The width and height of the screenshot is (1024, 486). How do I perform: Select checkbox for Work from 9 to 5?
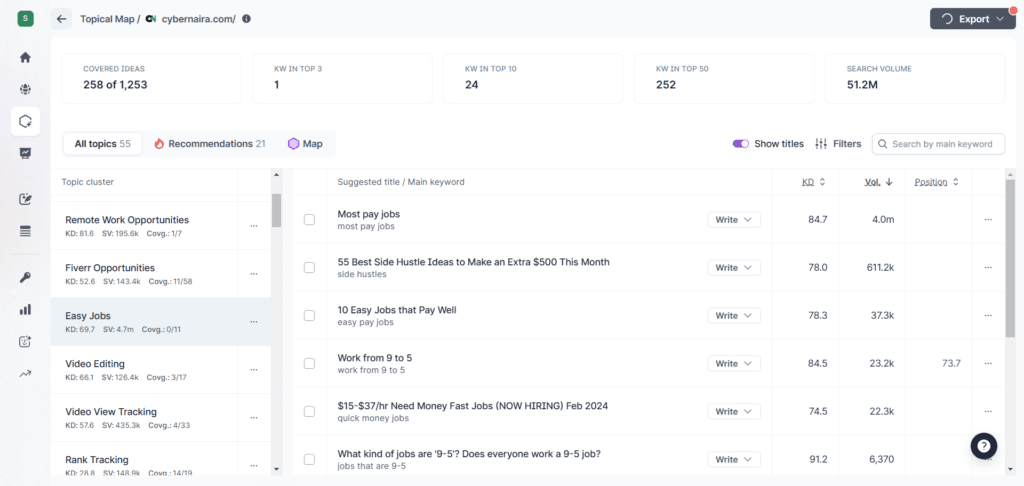[x=309, y=364]
